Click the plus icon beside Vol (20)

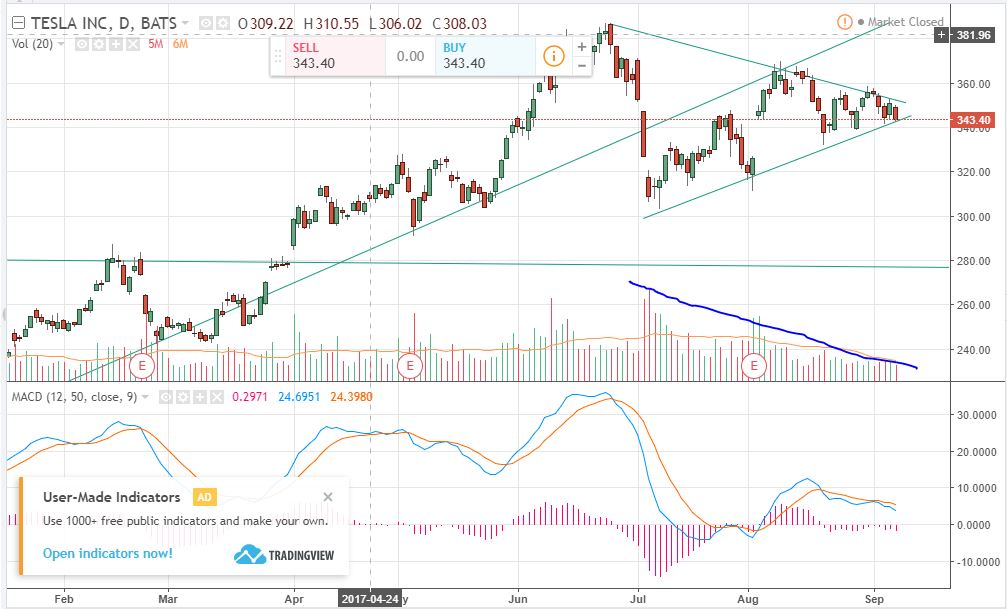tap(116, 44)
